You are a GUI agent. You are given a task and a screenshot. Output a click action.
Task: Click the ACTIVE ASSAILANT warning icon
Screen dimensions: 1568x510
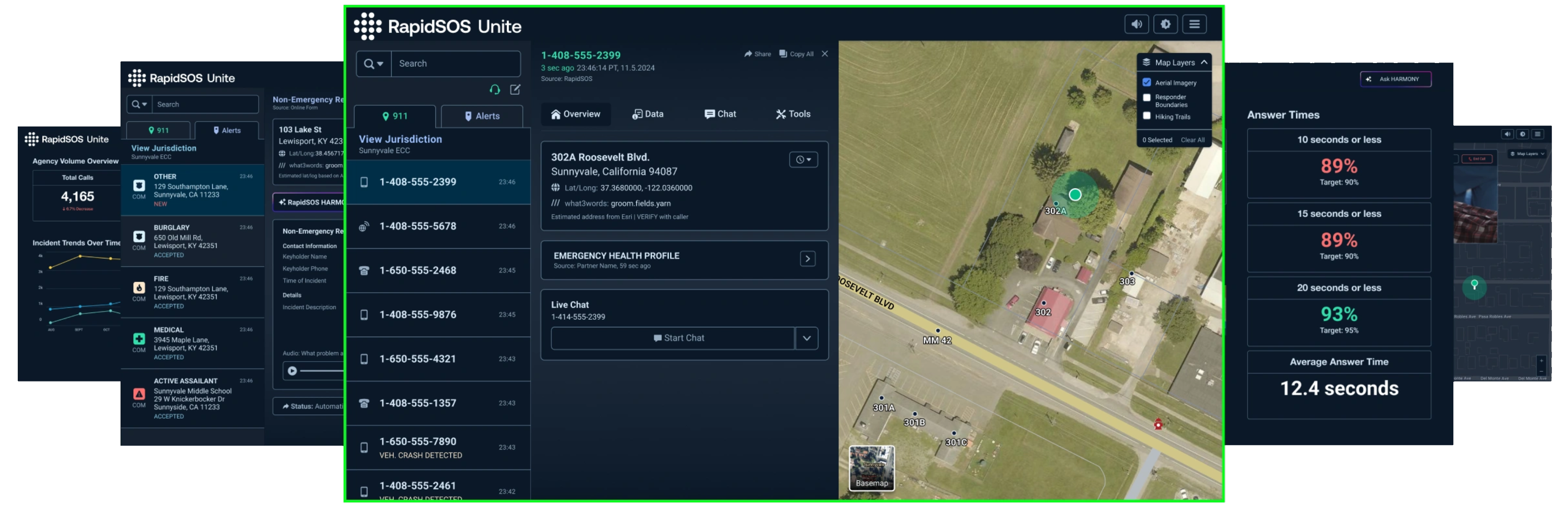tap(139, 395)
